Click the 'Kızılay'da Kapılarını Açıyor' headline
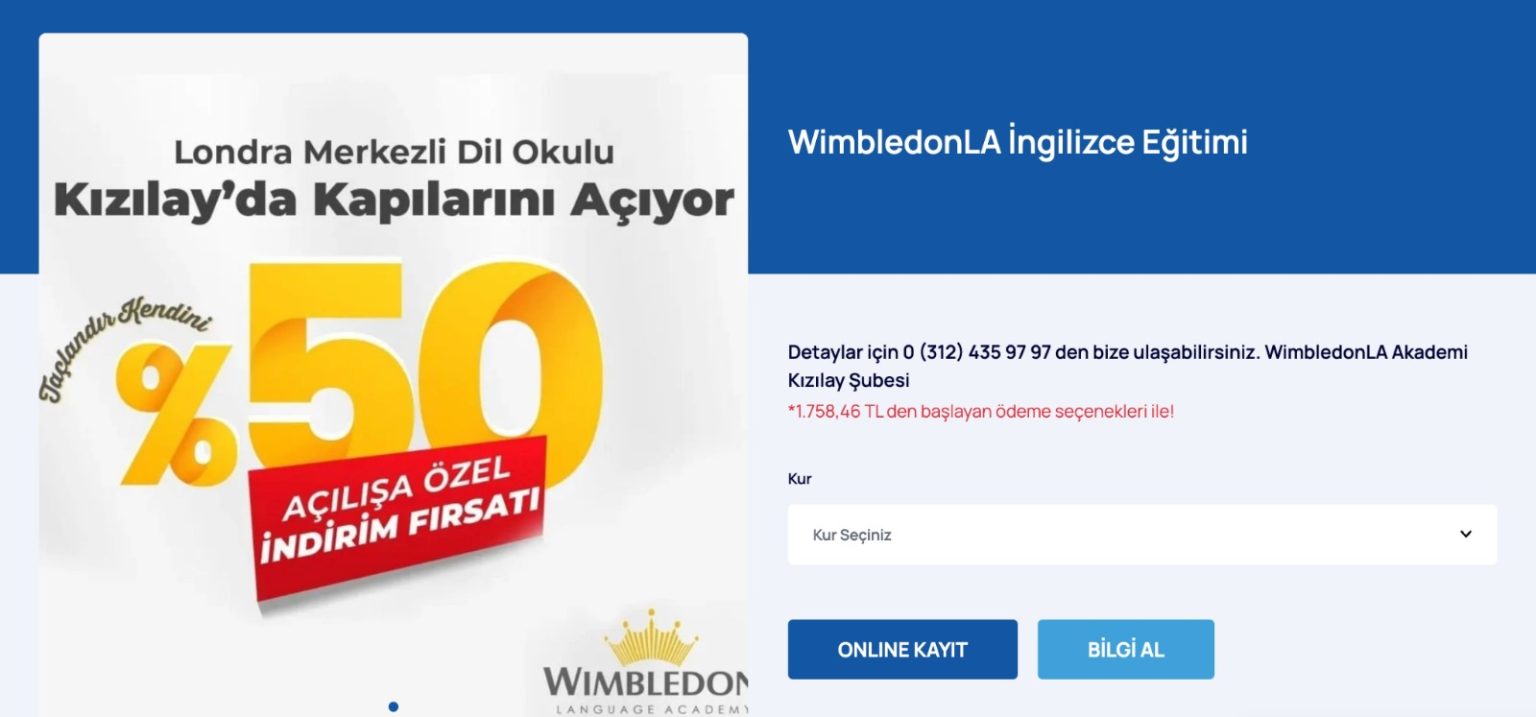Screen dimensions: 1536x717 tap(394, 200)
